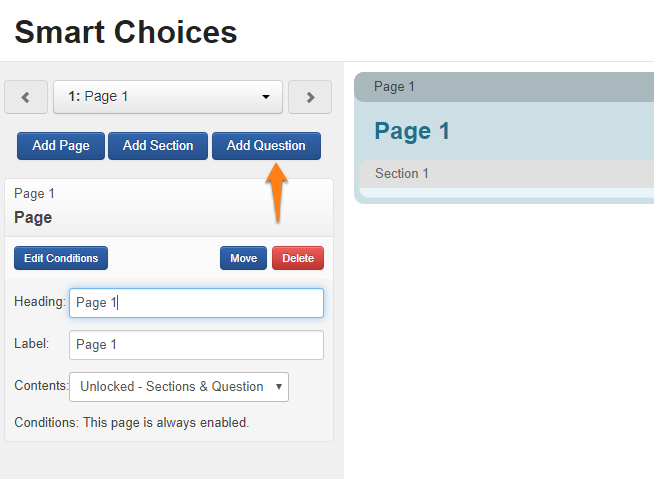
Task: Click the large Page 1 heading in preview
Action: pyautogui.click(x=412, y=131)
